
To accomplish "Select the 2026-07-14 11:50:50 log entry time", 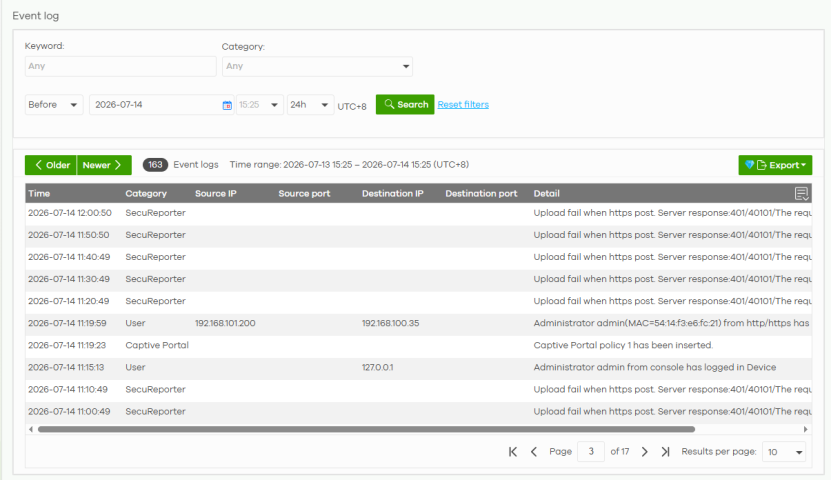I will click(69, 235).
